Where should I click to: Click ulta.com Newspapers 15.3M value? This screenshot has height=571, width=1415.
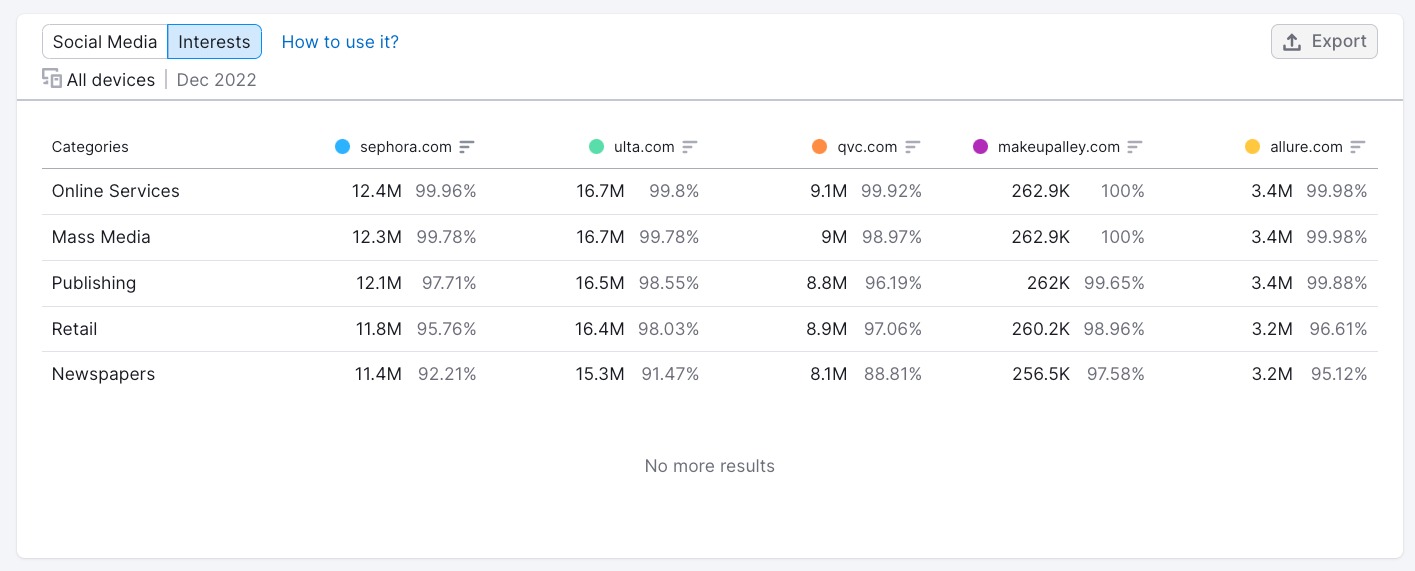point(600,374)
